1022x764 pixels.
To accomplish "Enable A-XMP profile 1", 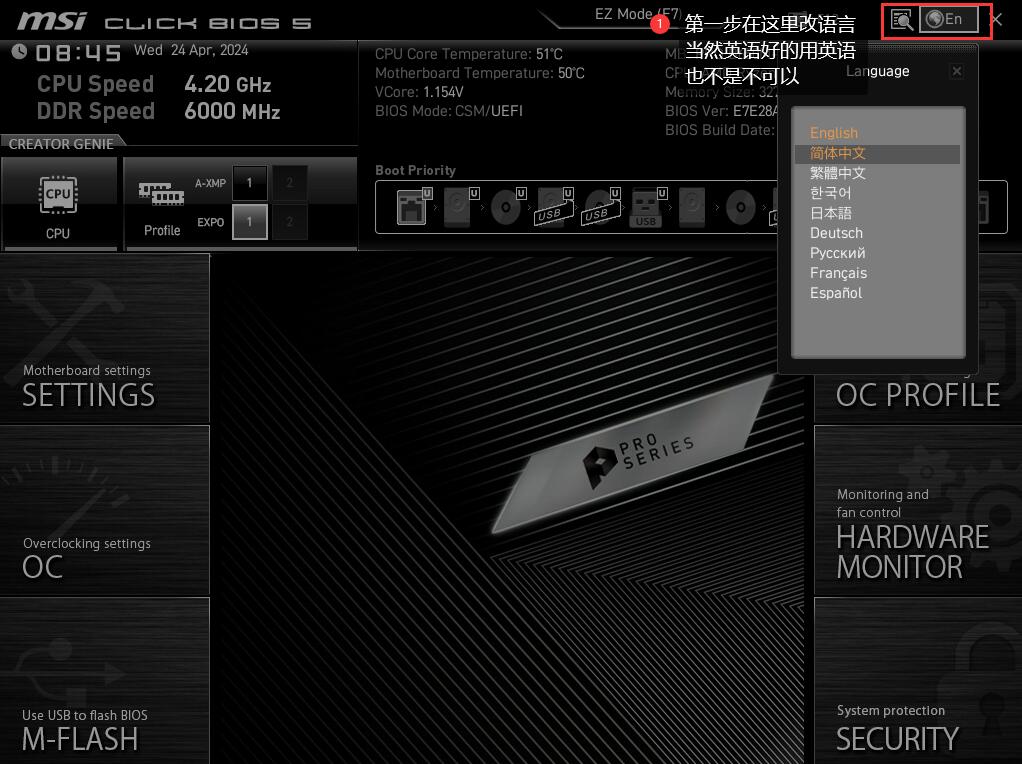I will click(250, 182).
